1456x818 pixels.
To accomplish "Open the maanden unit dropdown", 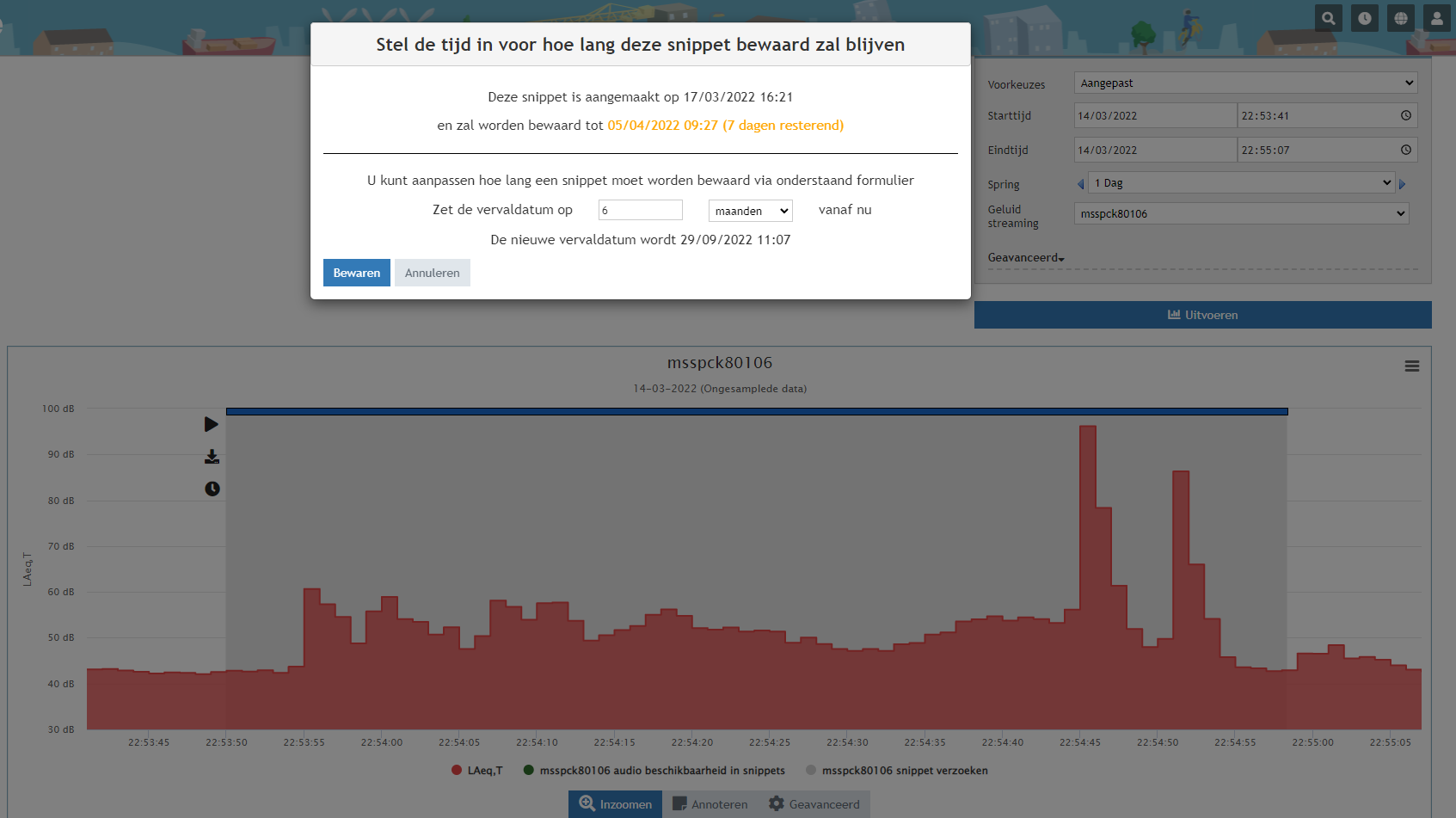I will point(750,211).
